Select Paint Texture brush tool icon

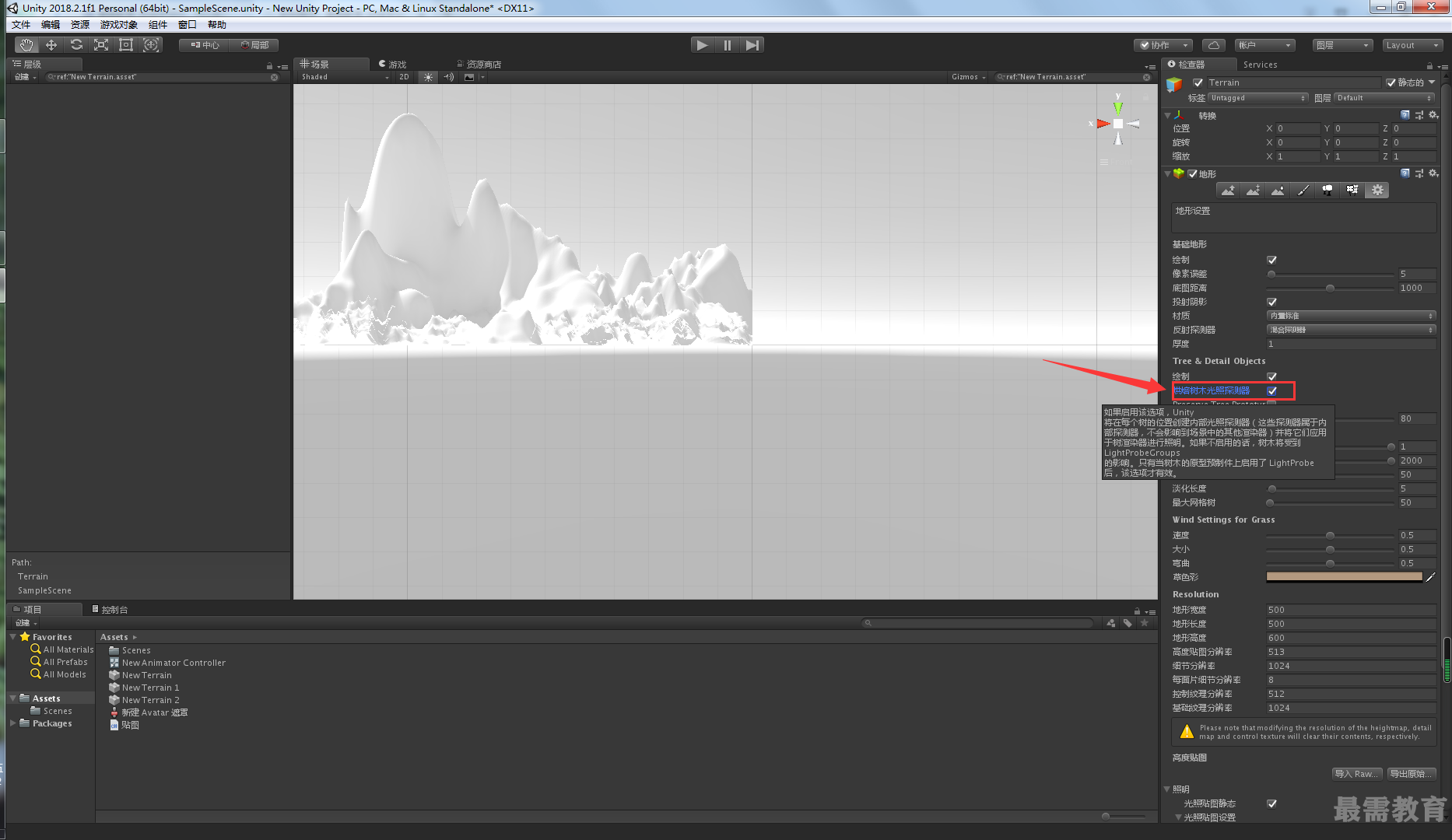point(1303,191)
